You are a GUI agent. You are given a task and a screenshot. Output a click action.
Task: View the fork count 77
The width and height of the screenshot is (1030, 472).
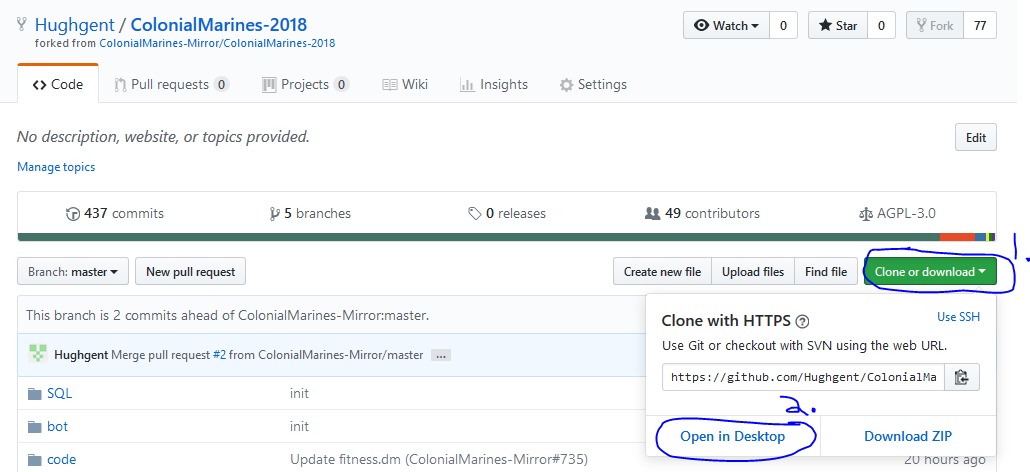[x=980, y=26]
